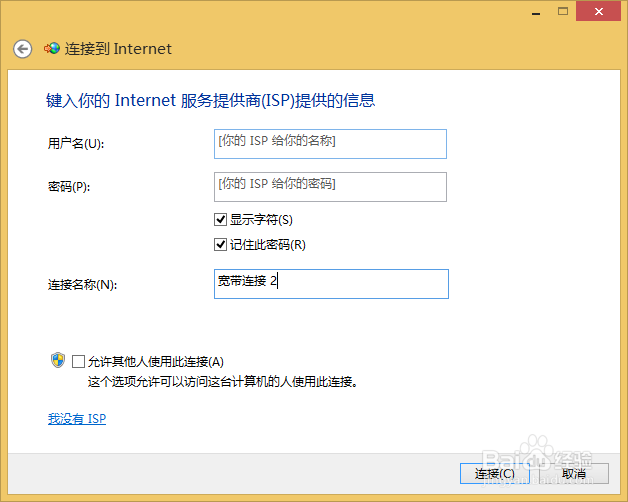Click the 取消 button
The width and height of the screenshot is (628, 502).
click(574, 474)
